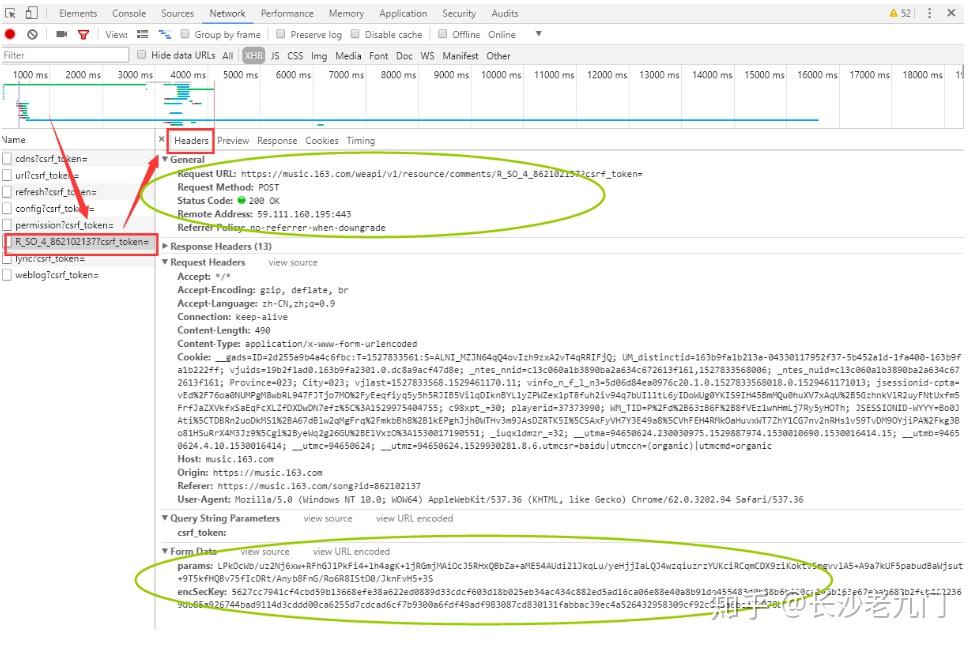Screen dimensions: 972x645
Task: Expand Response Headers (13) section
Action: [x=166, y=246]
